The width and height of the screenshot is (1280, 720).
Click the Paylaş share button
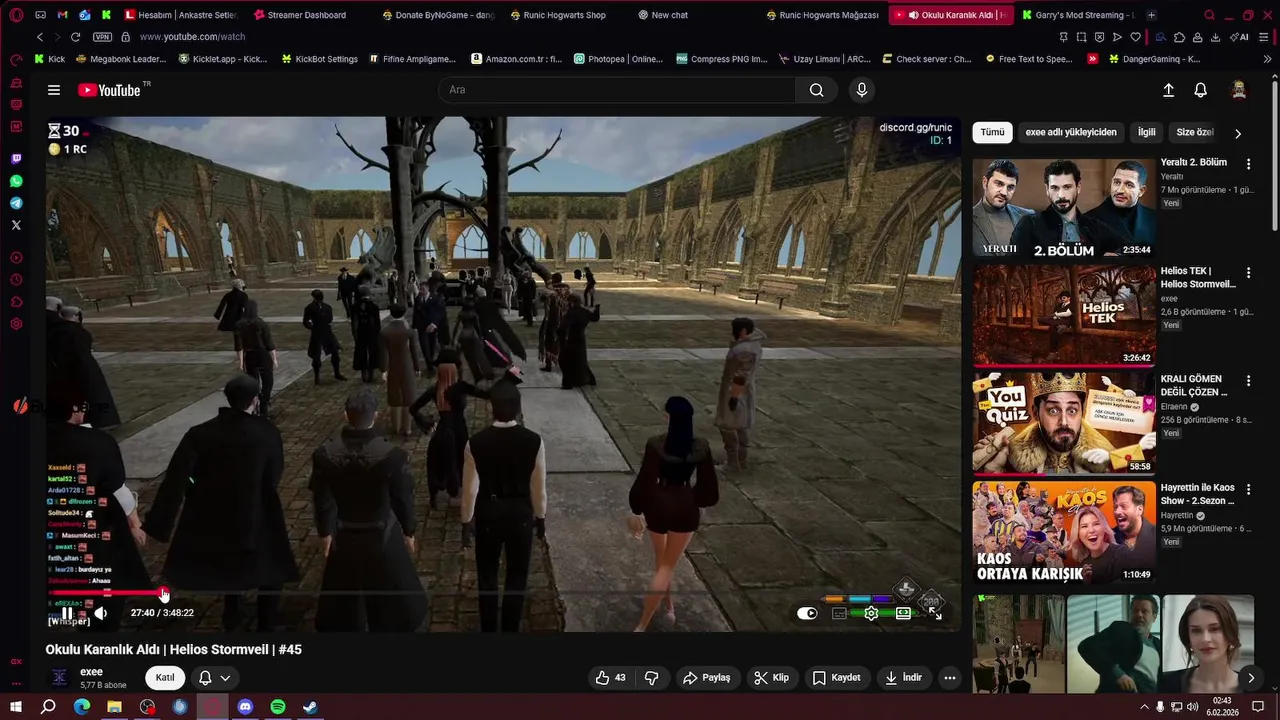click(x=706, y=678)
